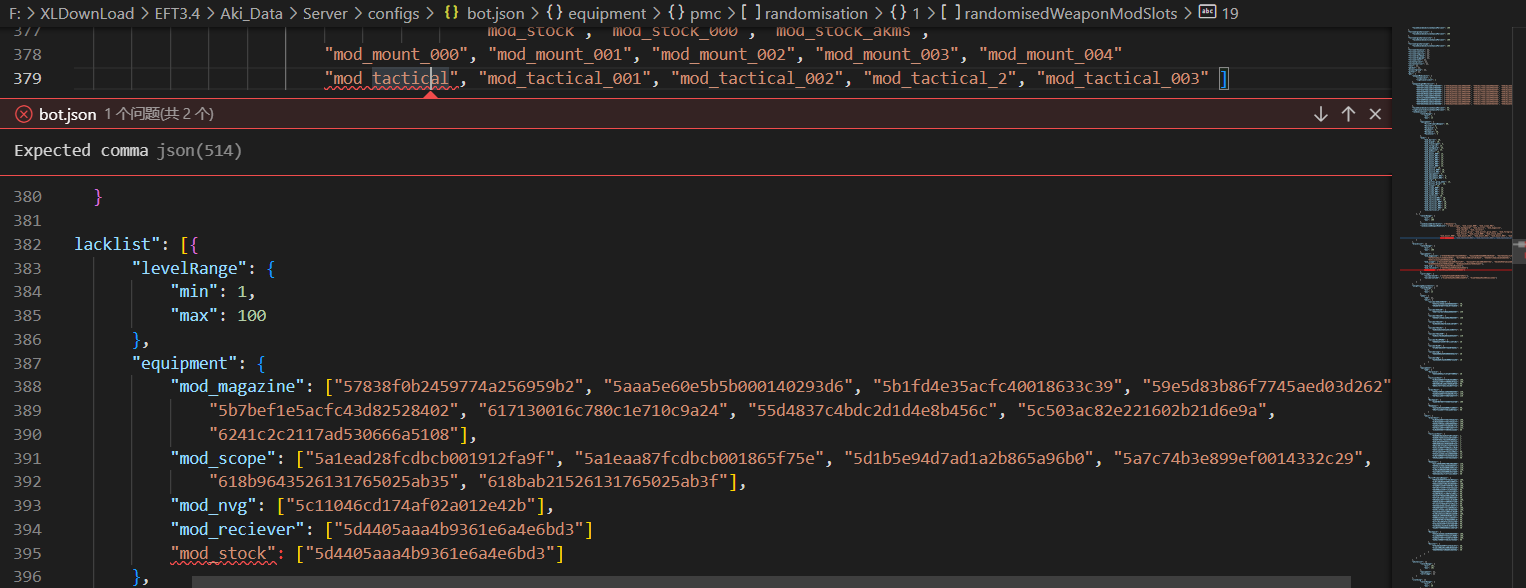The width and height of the screenshot is (1526, 588).
Task: Open the pmc breadcrumb dropdown
Action: [705, 13]
